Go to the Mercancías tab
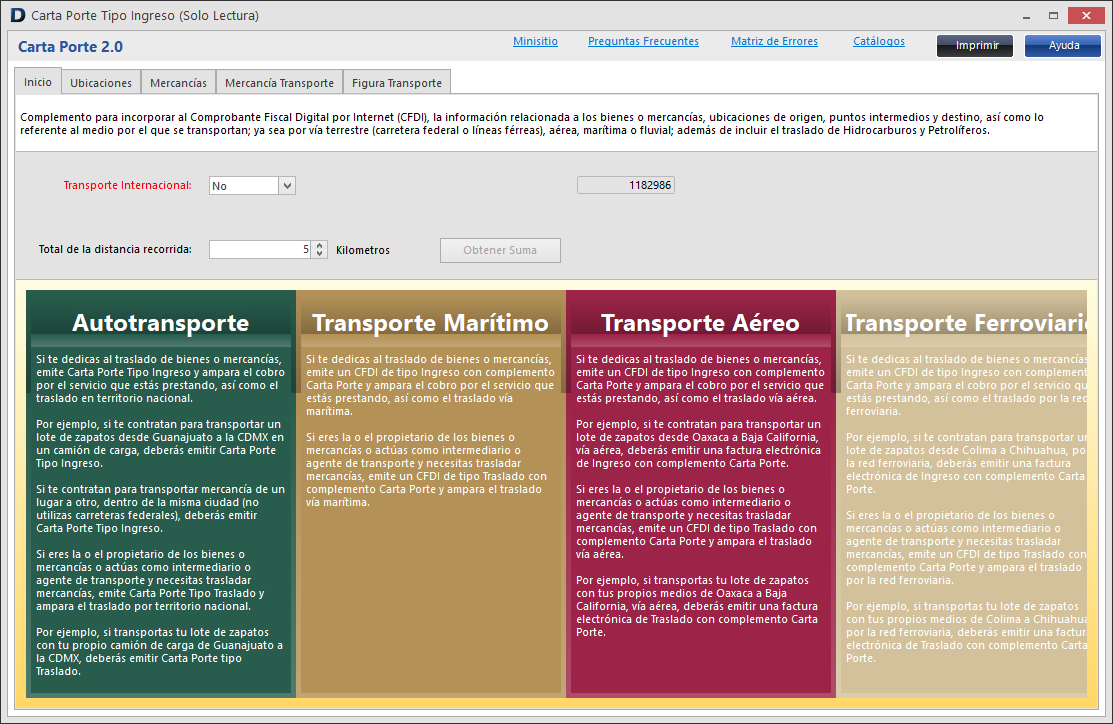 [178, 83]
